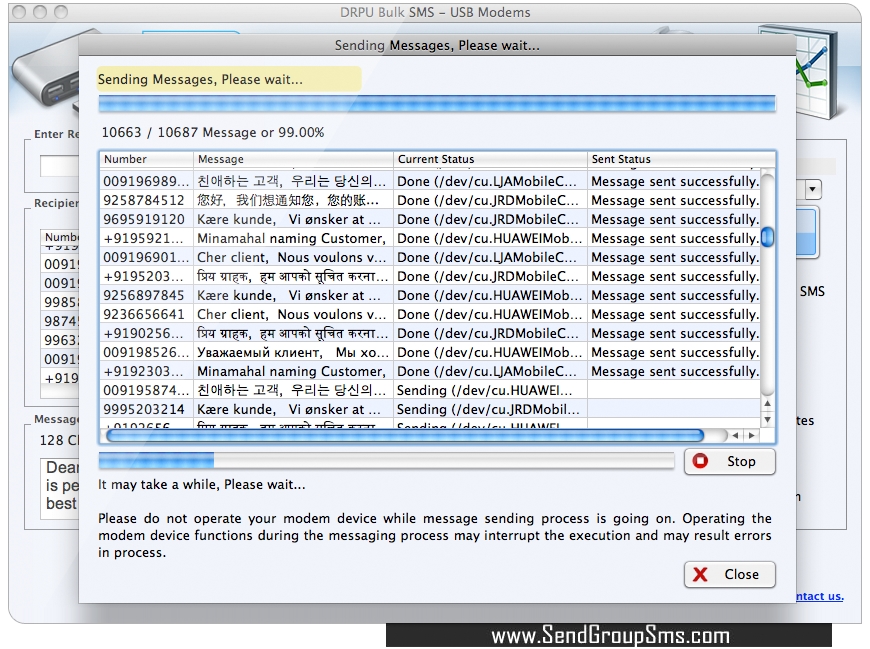This screenshot has height=649, width=870.
Task: Click the yellow 'Sending Messages, Please wait...' banner
Action: click(229, 79)
